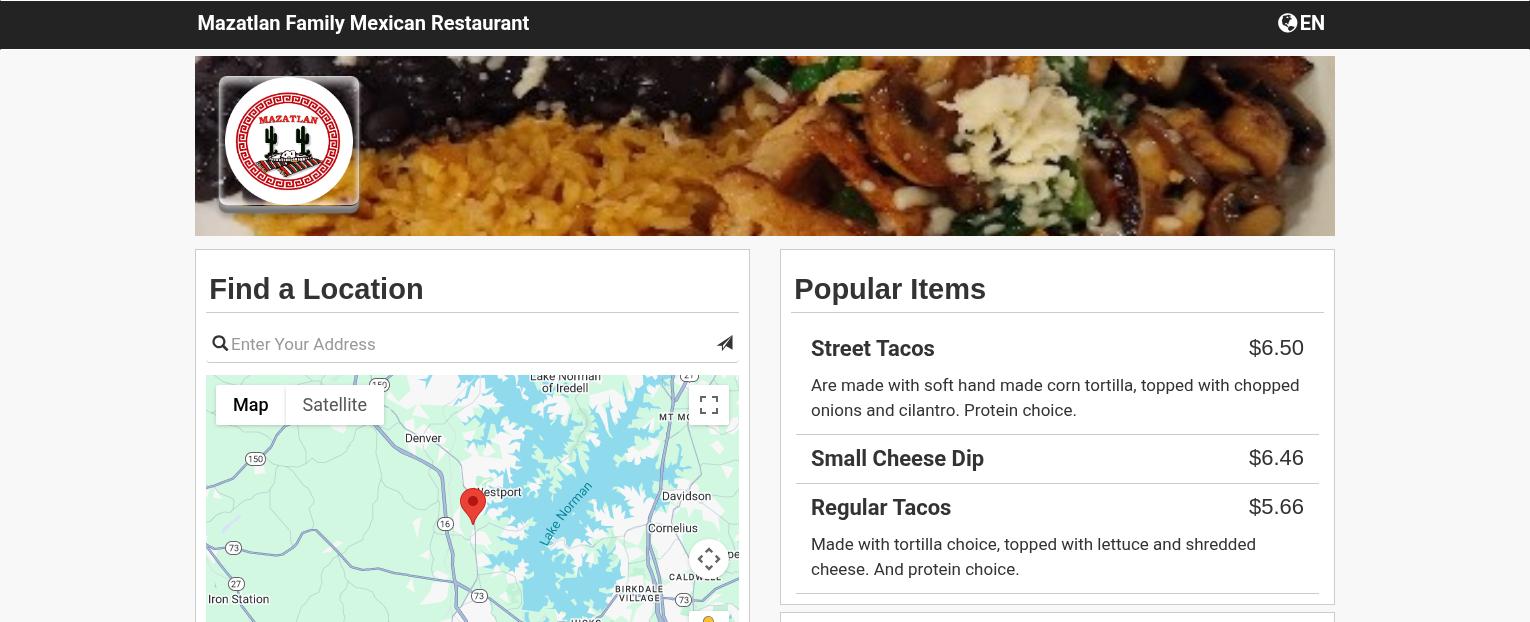The height and width of the screenshot is (622, 1530).
Task: Switch map to Map view
Action: [251, 405]
